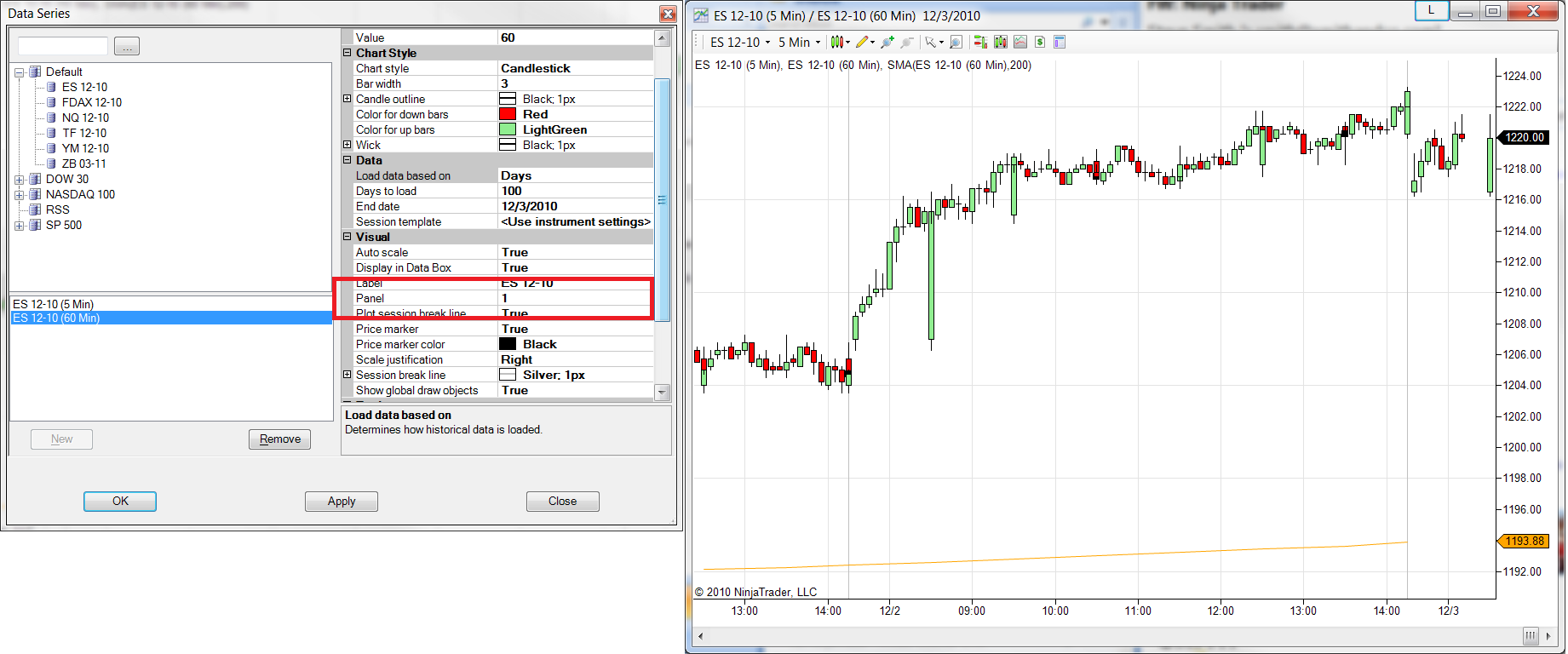Open the 5 Min interval dropdown
1568x654 pixels.
coord(799,42)
